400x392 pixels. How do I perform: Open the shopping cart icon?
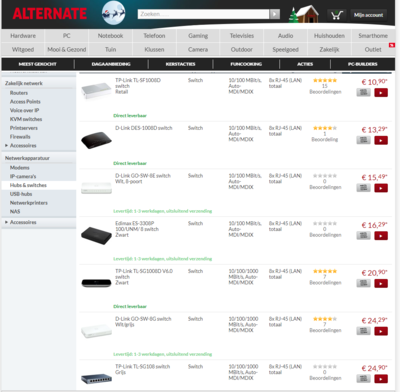(337, 15)
